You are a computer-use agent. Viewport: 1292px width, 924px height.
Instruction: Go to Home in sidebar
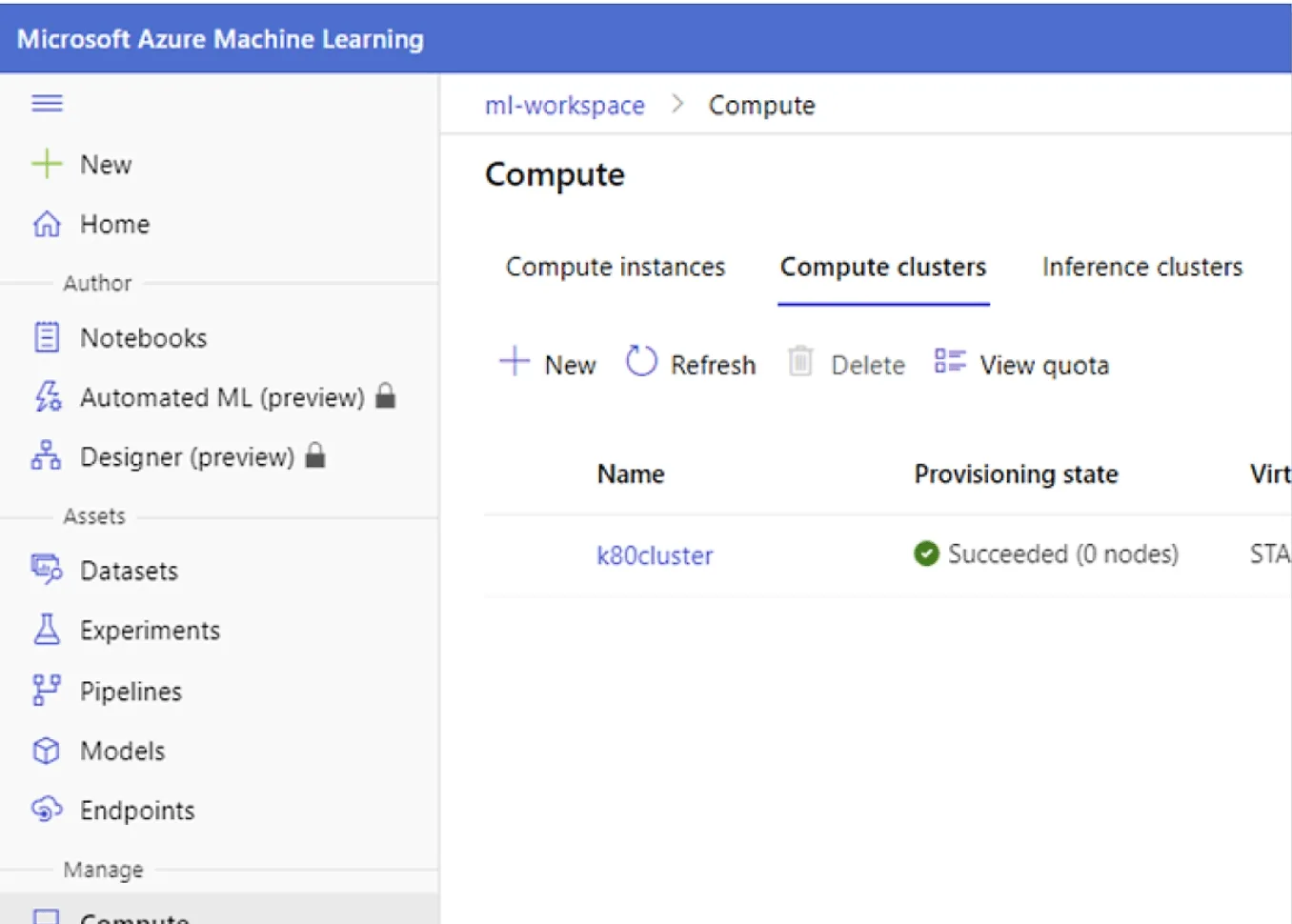tap(114, 224)
